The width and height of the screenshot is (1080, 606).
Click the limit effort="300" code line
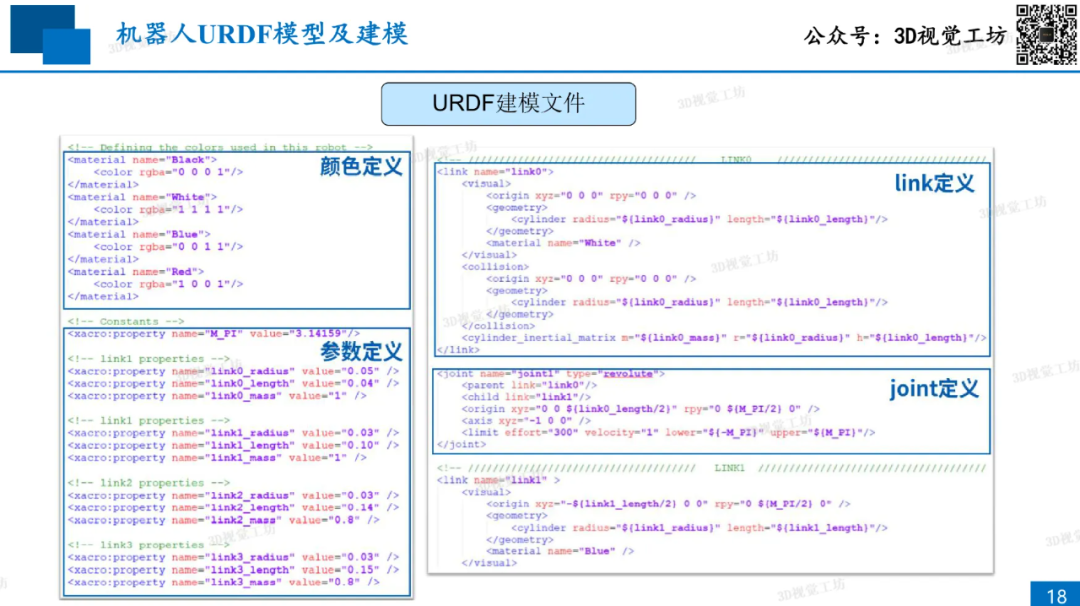coord(668,433)
